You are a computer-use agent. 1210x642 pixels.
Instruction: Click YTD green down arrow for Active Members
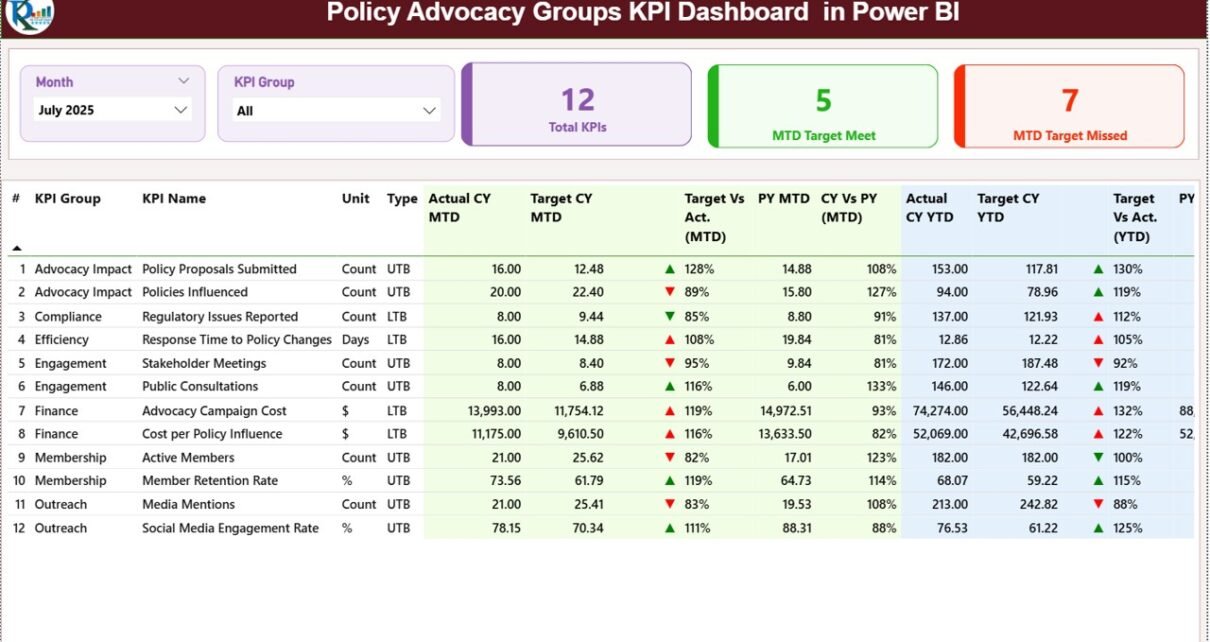1099,458
